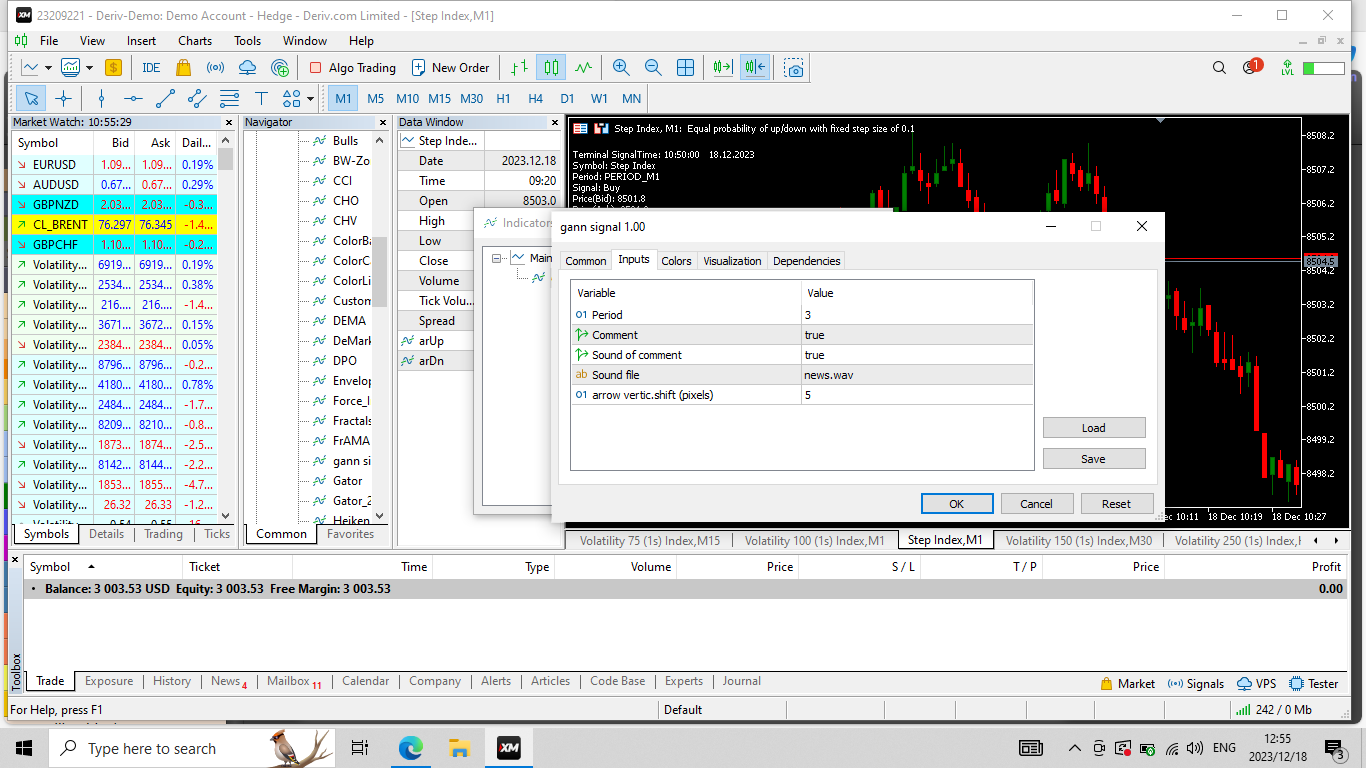This screenshot has height=768, width=1366.
Task: Click OK in gann signal dialog
Action: coord(957,504)
